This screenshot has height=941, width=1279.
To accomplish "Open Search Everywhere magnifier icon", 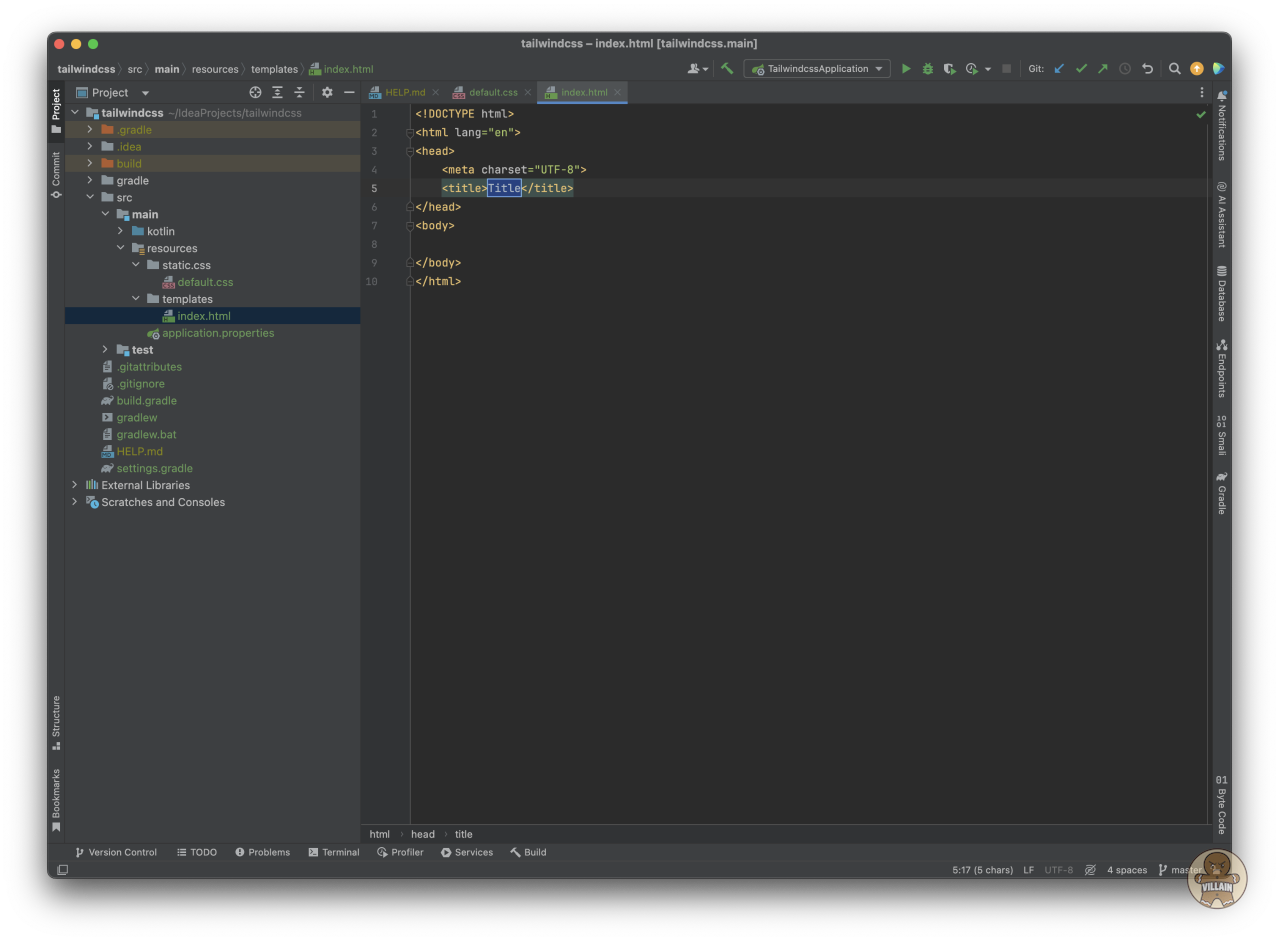I will pyautogui.click(x=1175, y=69).
